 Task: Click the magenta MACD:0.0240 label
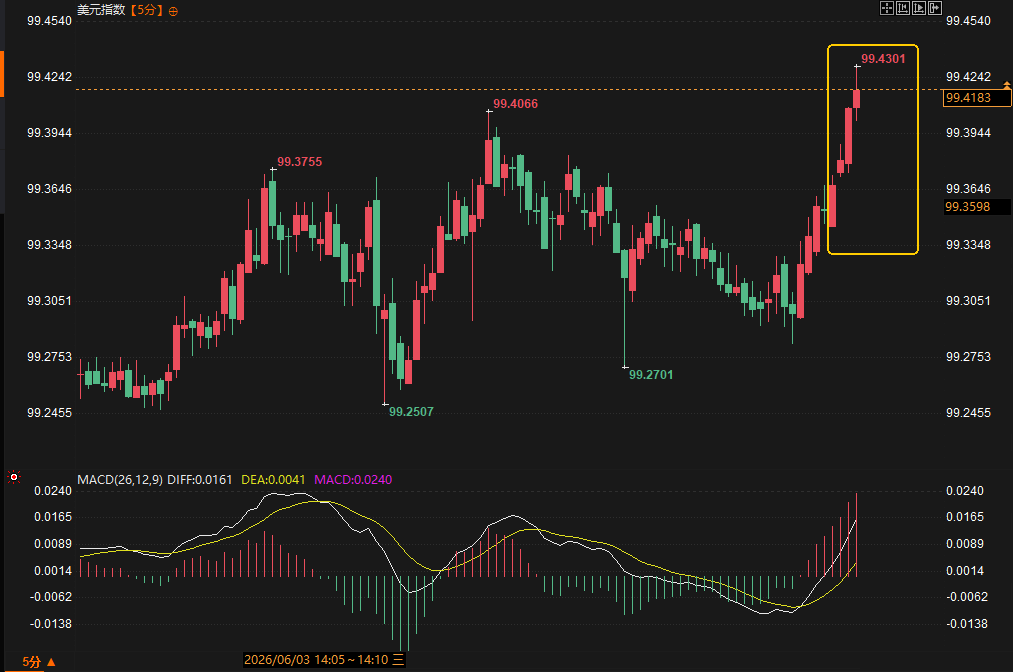point(353,479)
